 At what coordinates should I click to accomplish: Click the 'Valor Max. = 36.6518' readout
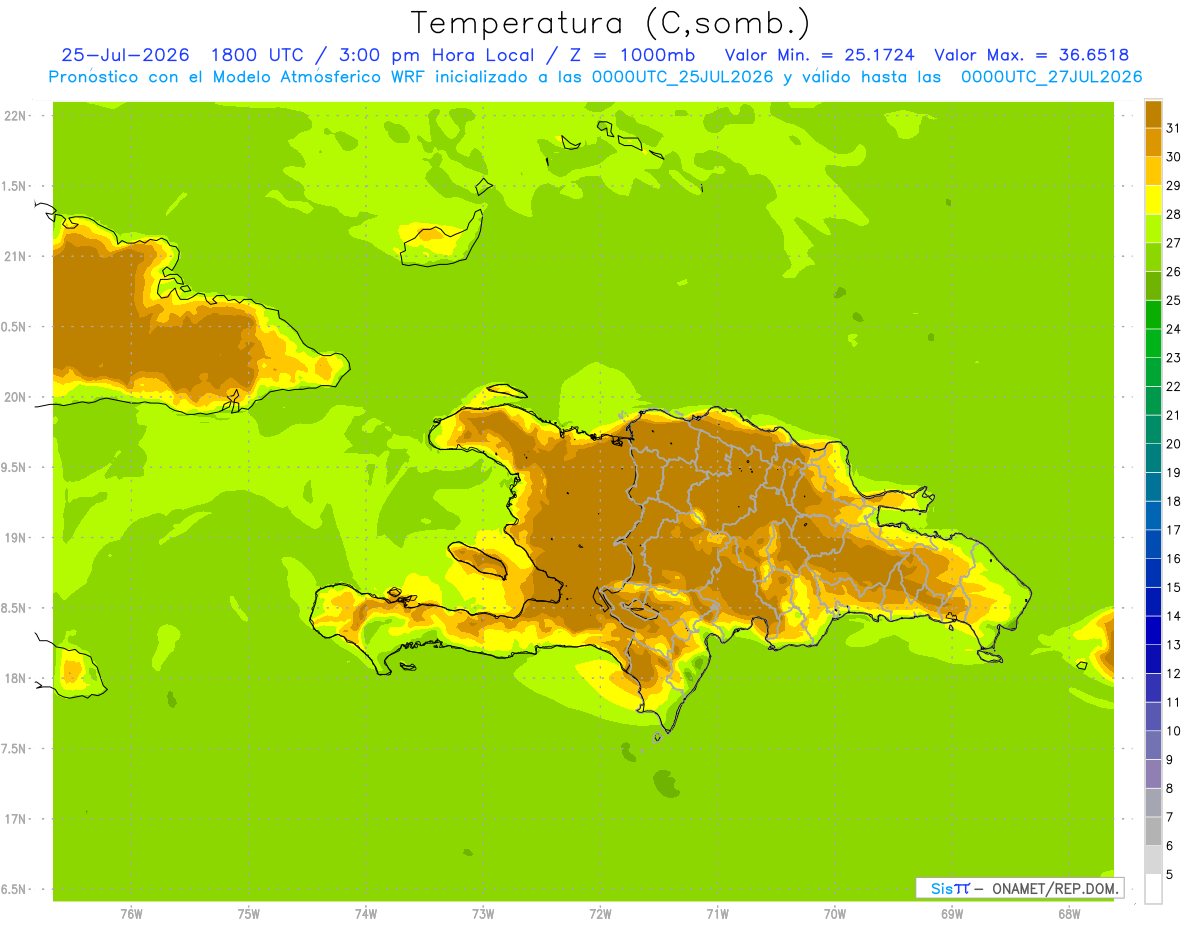click(1032, 55)
